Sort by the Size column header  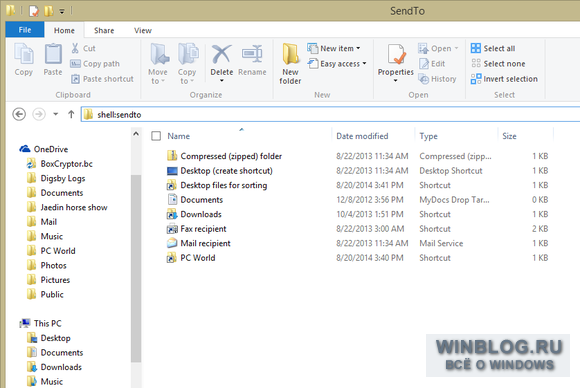coord(509,136)
